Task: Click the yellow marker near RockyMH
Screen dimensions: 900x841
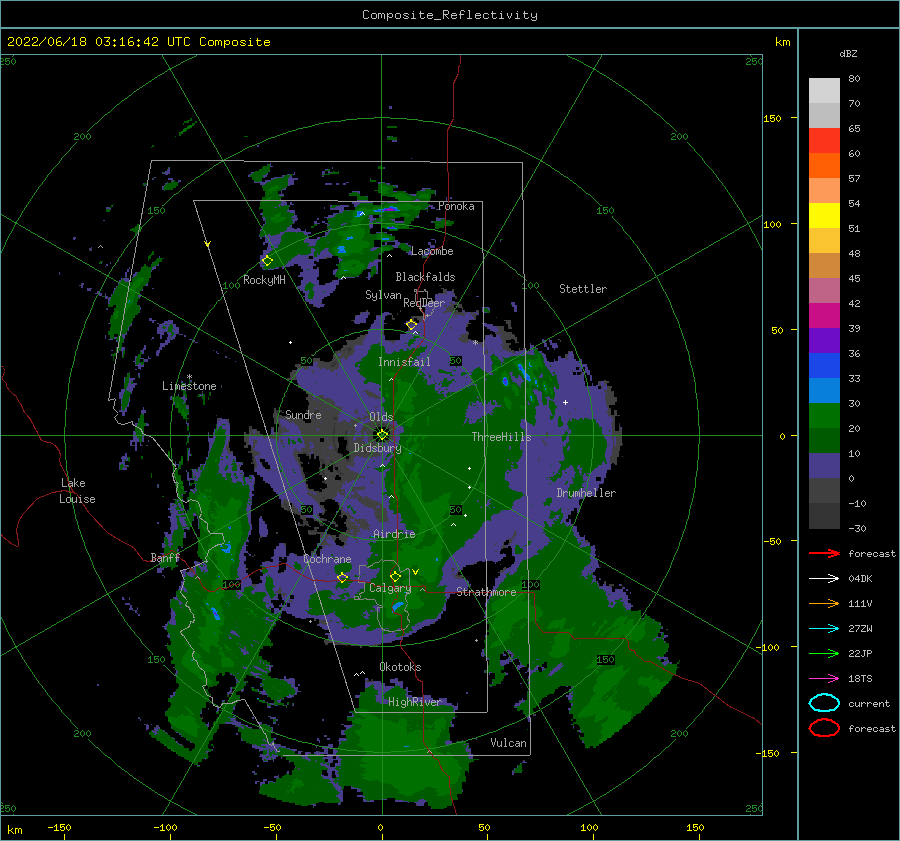Action: click(x=267, y=261)
